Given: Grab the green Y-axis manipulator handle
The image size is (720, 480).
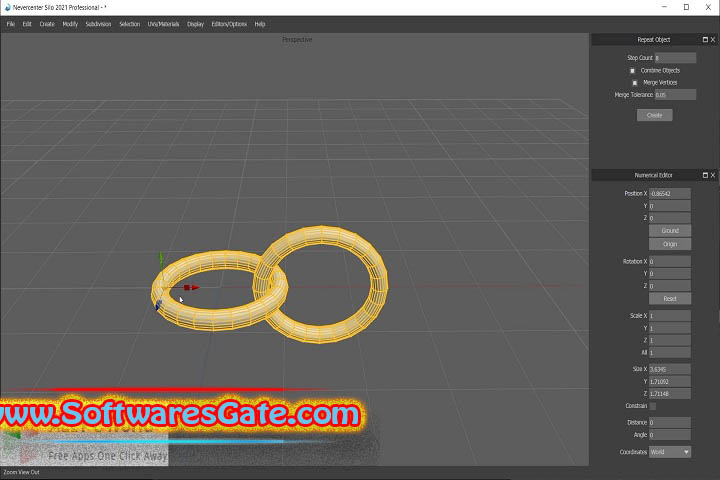Looking at the screenshot, I should pyautogui.click(x=162, y=258).
